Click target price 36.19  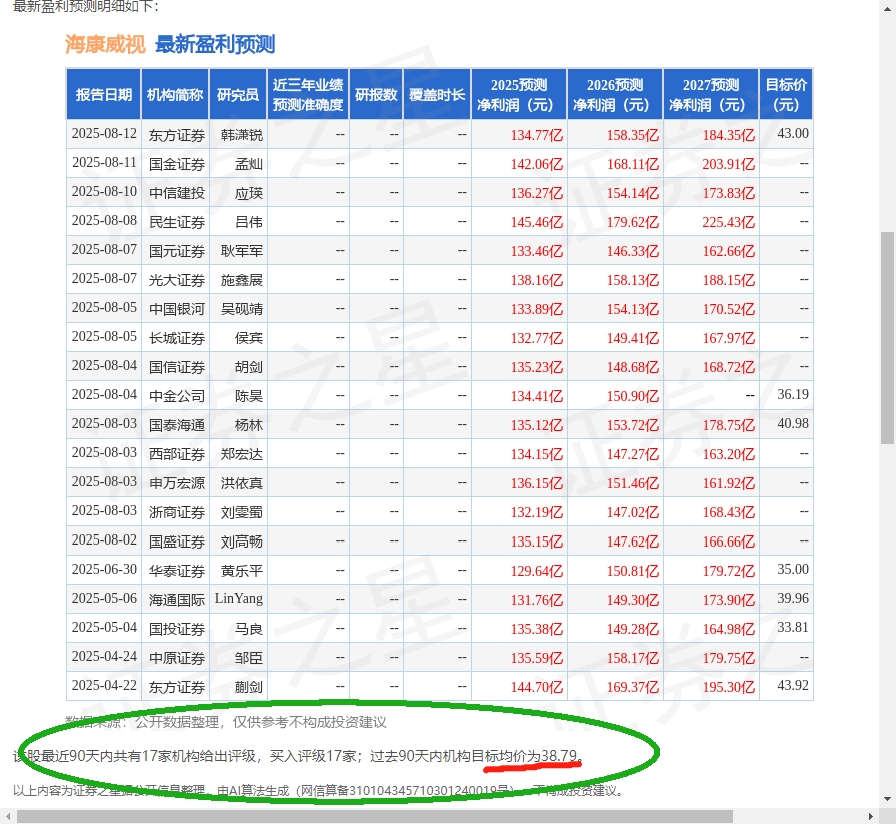tap(793, 394)
